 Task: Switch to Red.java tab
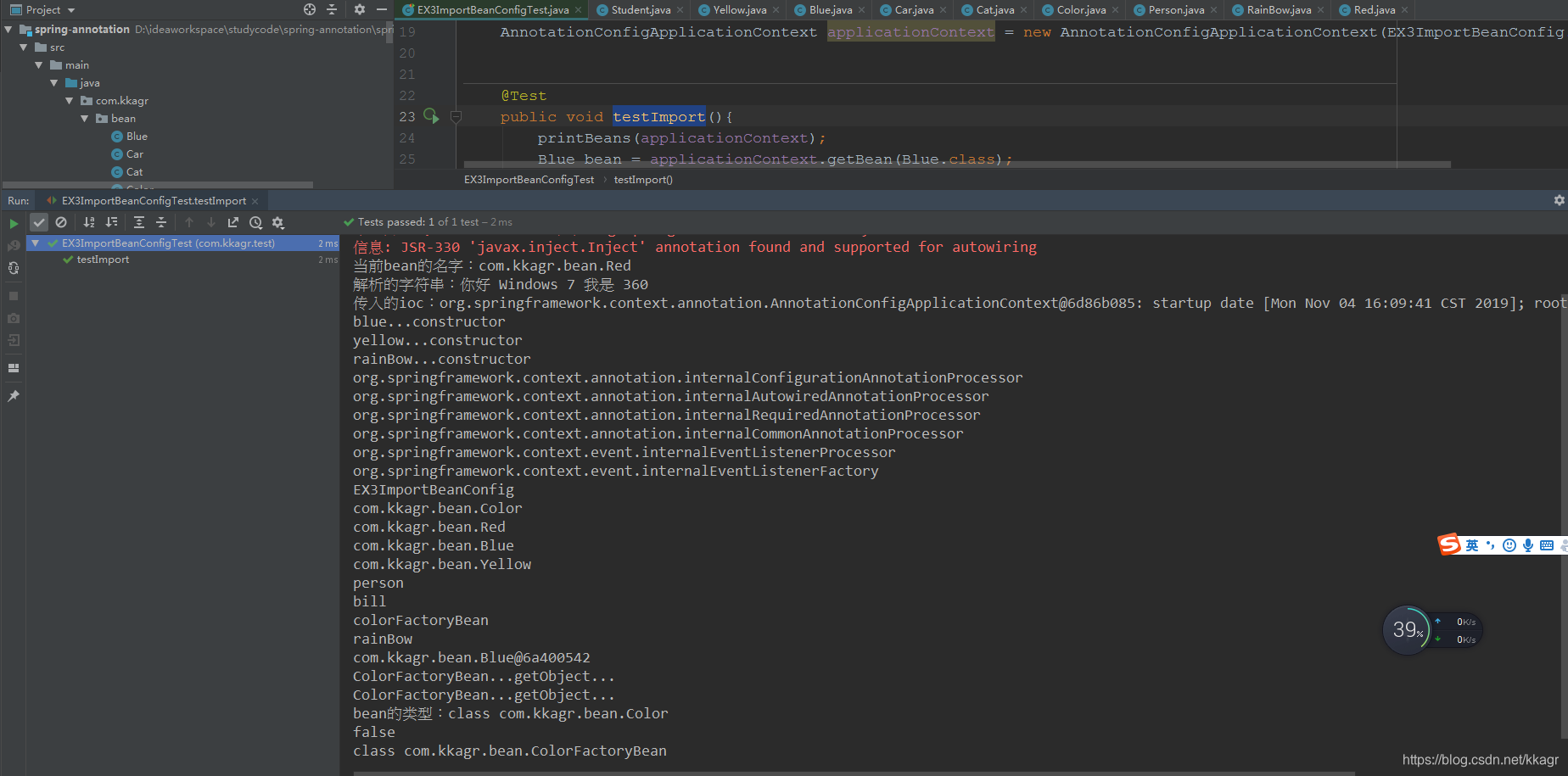[x=1375, y=10]
